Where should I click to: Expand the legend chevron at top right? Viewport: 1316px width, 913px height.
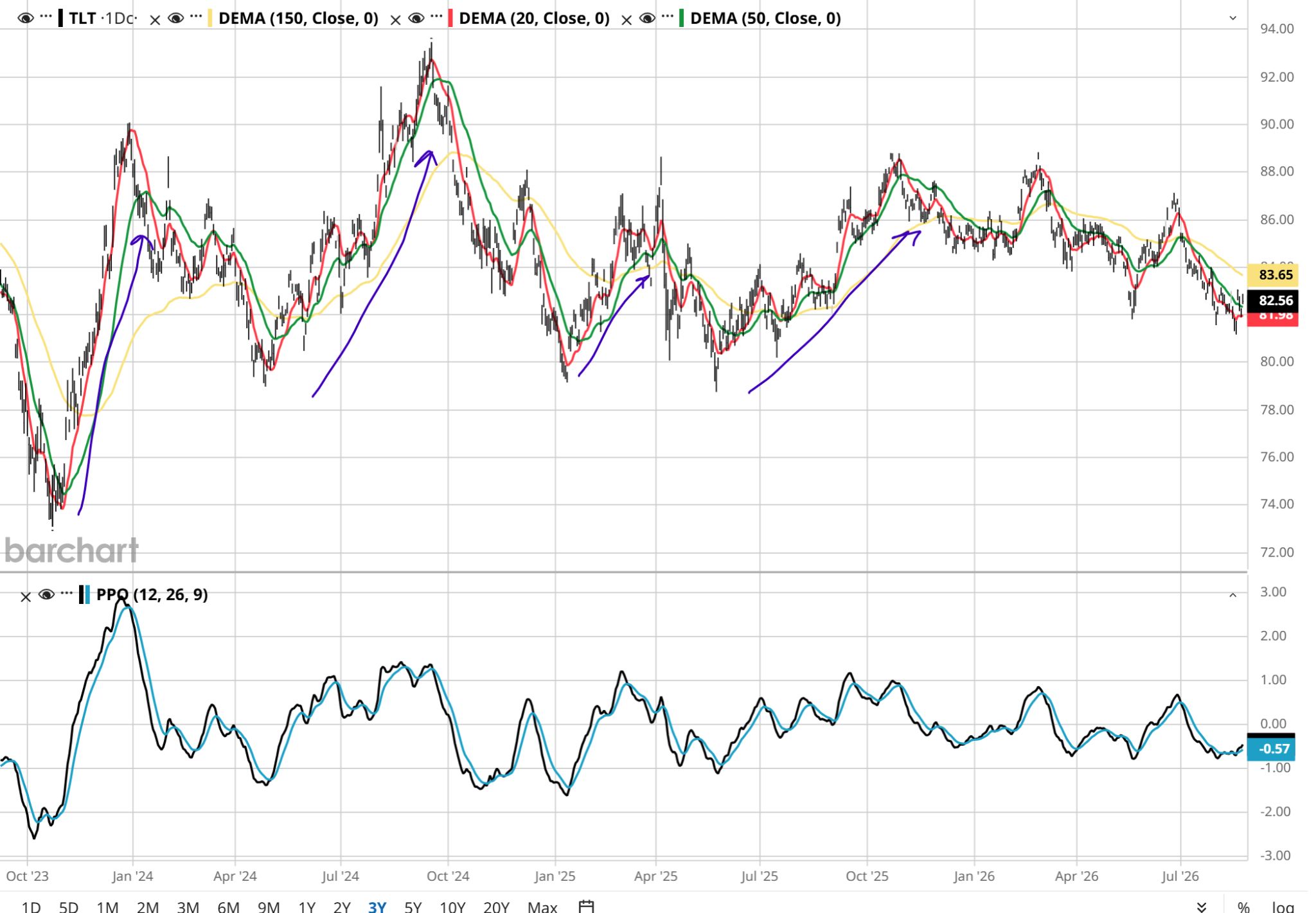click(x=1232, y=18)
